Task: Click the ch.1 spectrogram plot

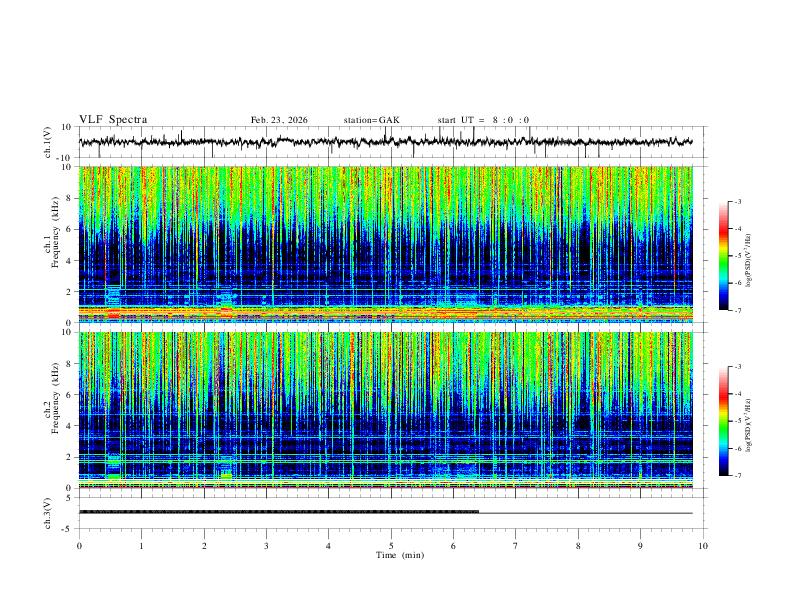Action: click(385, 244)
